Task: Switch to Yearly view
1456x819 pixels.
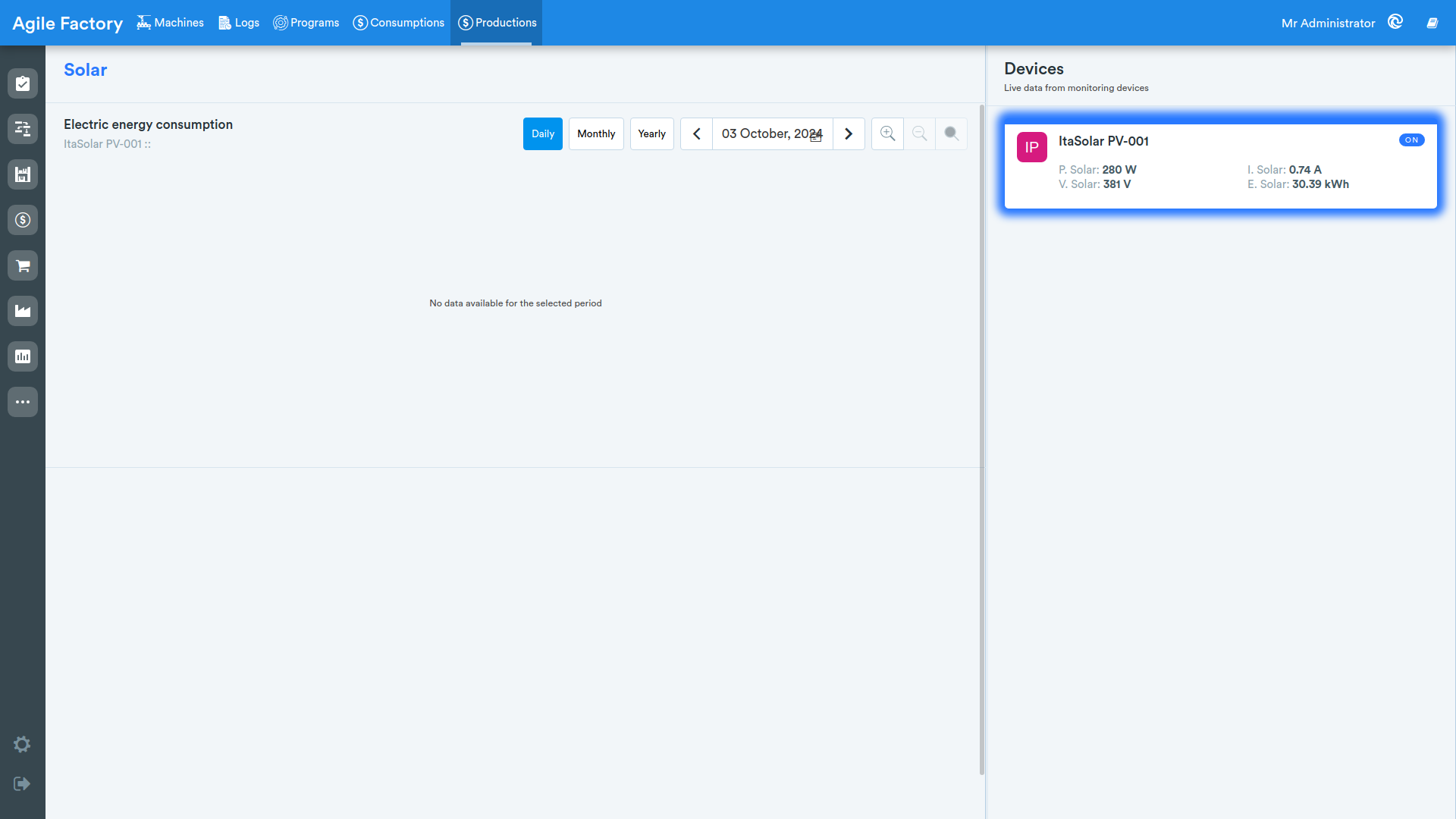Action: click(x=652, y=133)
